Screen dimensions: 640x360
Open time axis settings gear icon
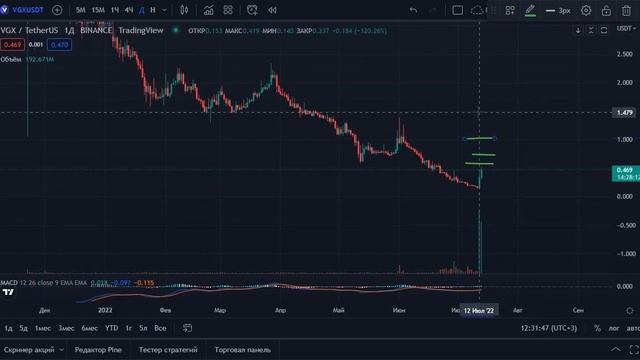click(x=630, y=311)
